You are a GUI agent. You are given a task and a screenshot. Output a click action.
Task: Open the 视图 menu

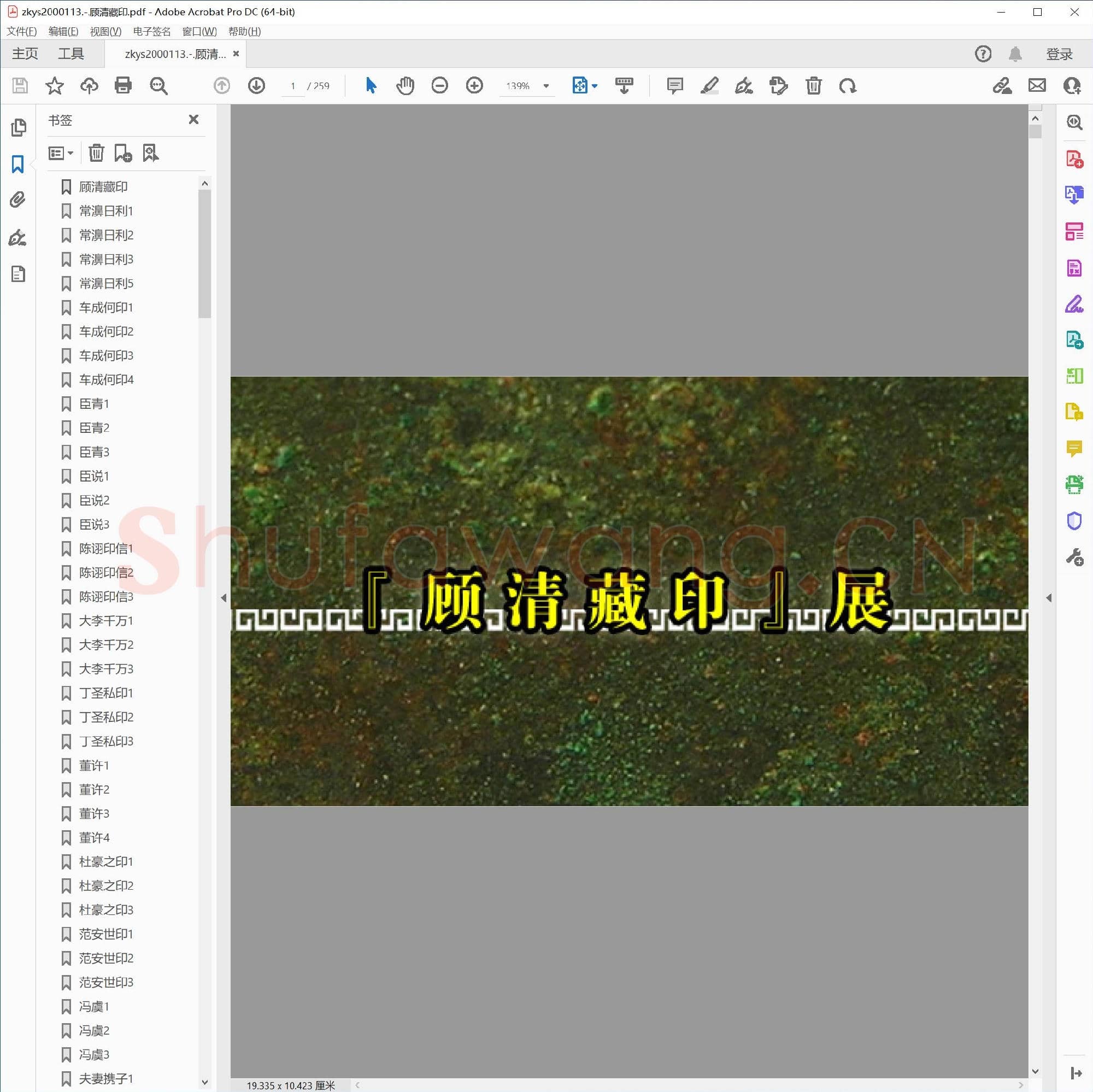point(105,32)
